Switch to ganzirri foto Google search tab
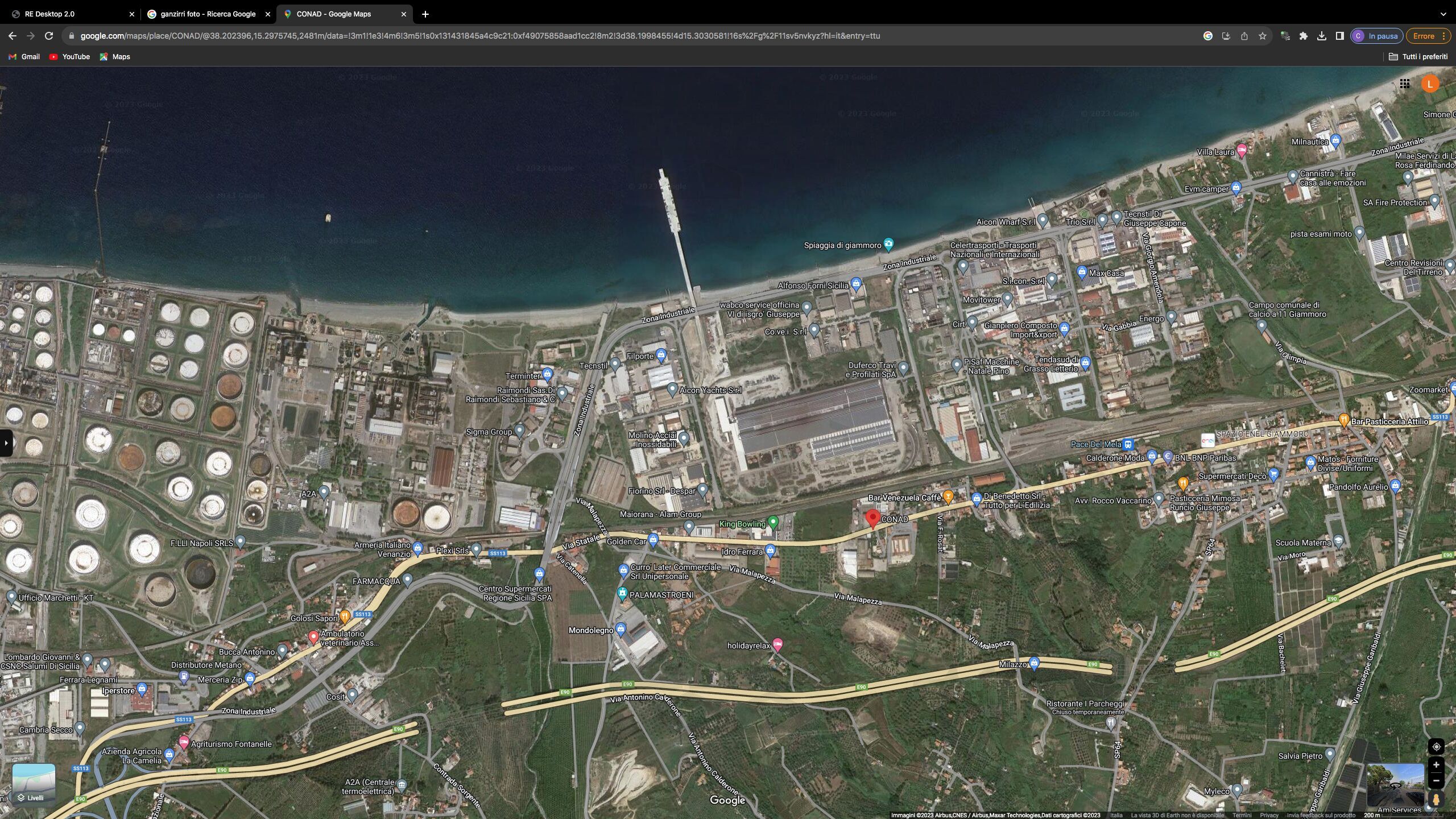Image resolution: width=1456 pixels, height=819 pixels. pyautogui.click(x=208, y=14)
